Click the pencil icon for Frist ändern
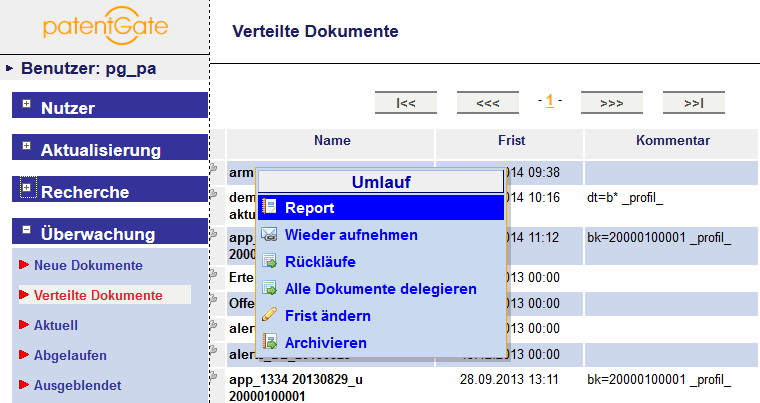The image size is (760, 403). pyautogui.click(x=268, y=316)
